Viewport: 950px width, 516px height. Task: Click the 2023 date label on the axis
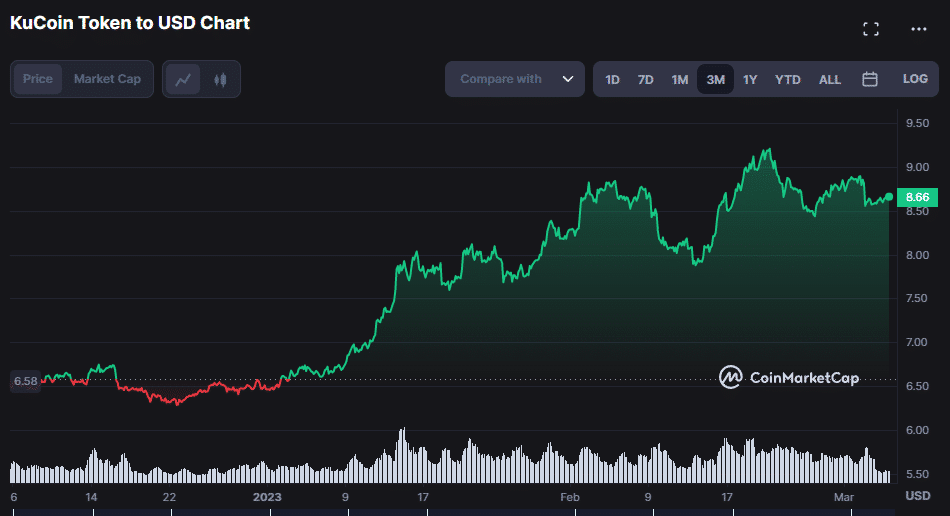(267, 497)
